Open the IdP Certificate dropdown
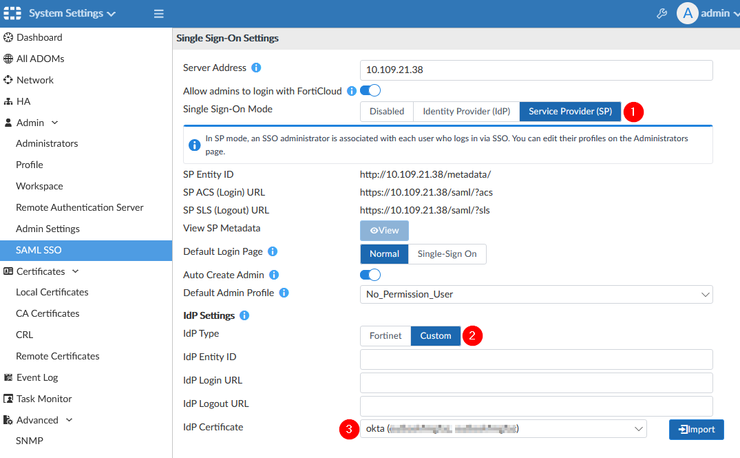 point(503,429)
